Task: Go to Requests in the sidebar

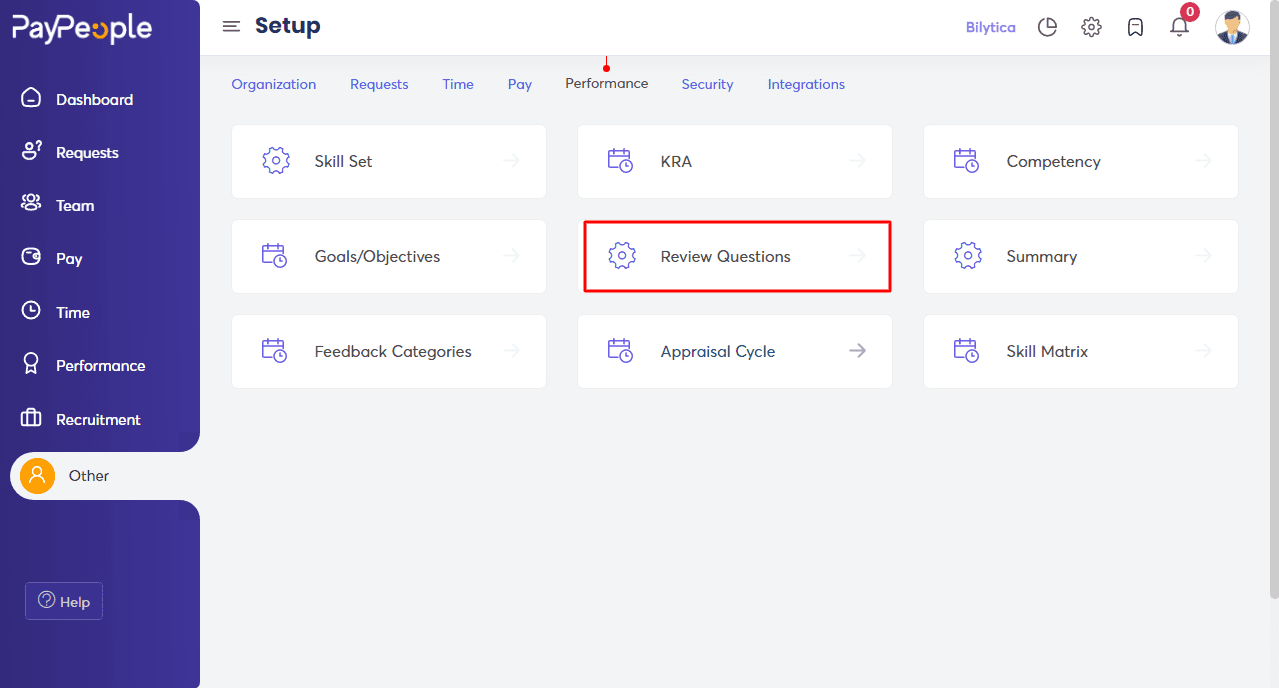Action: (87, 152)
